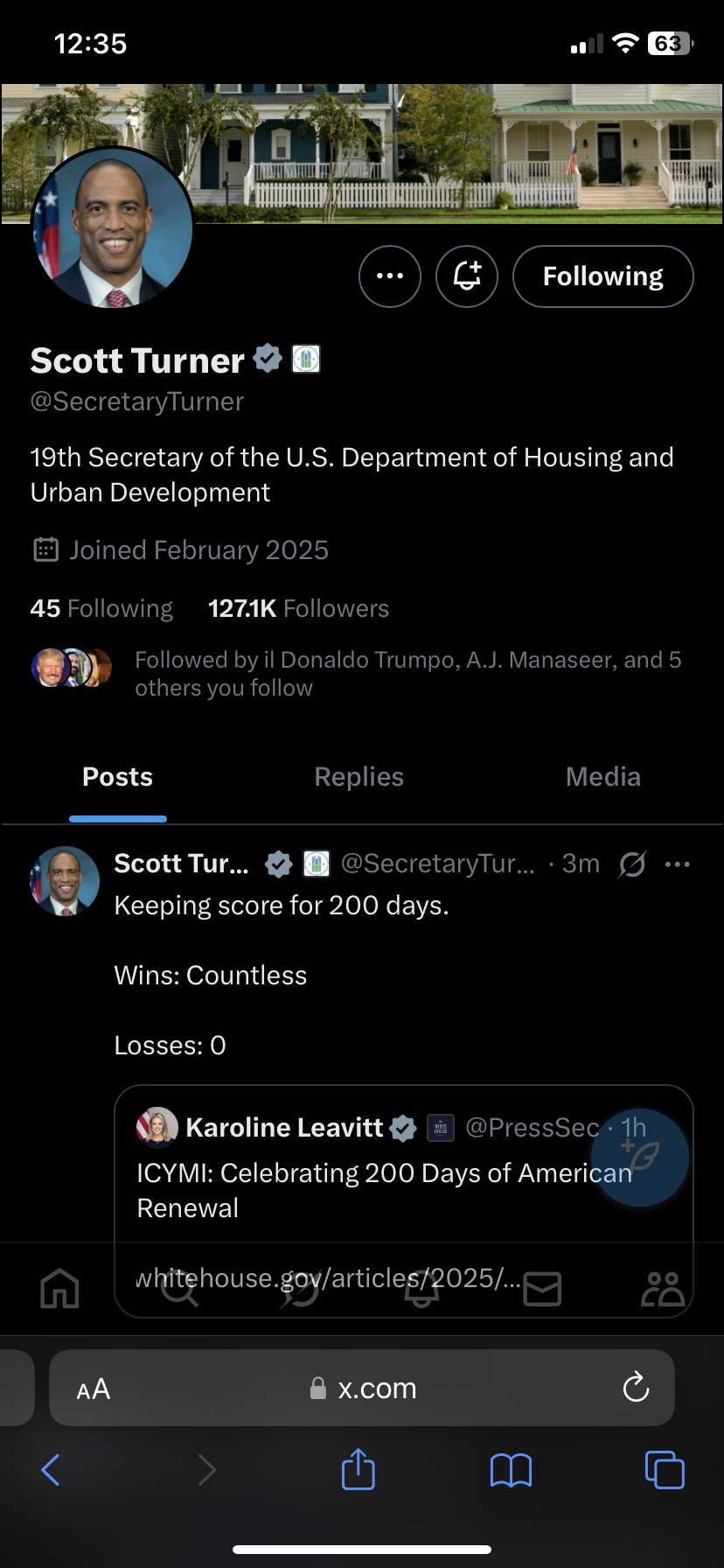Open Safari bookmarks book icon
Viewport: 724px width, 1568px height.
tap(512, 1470)
